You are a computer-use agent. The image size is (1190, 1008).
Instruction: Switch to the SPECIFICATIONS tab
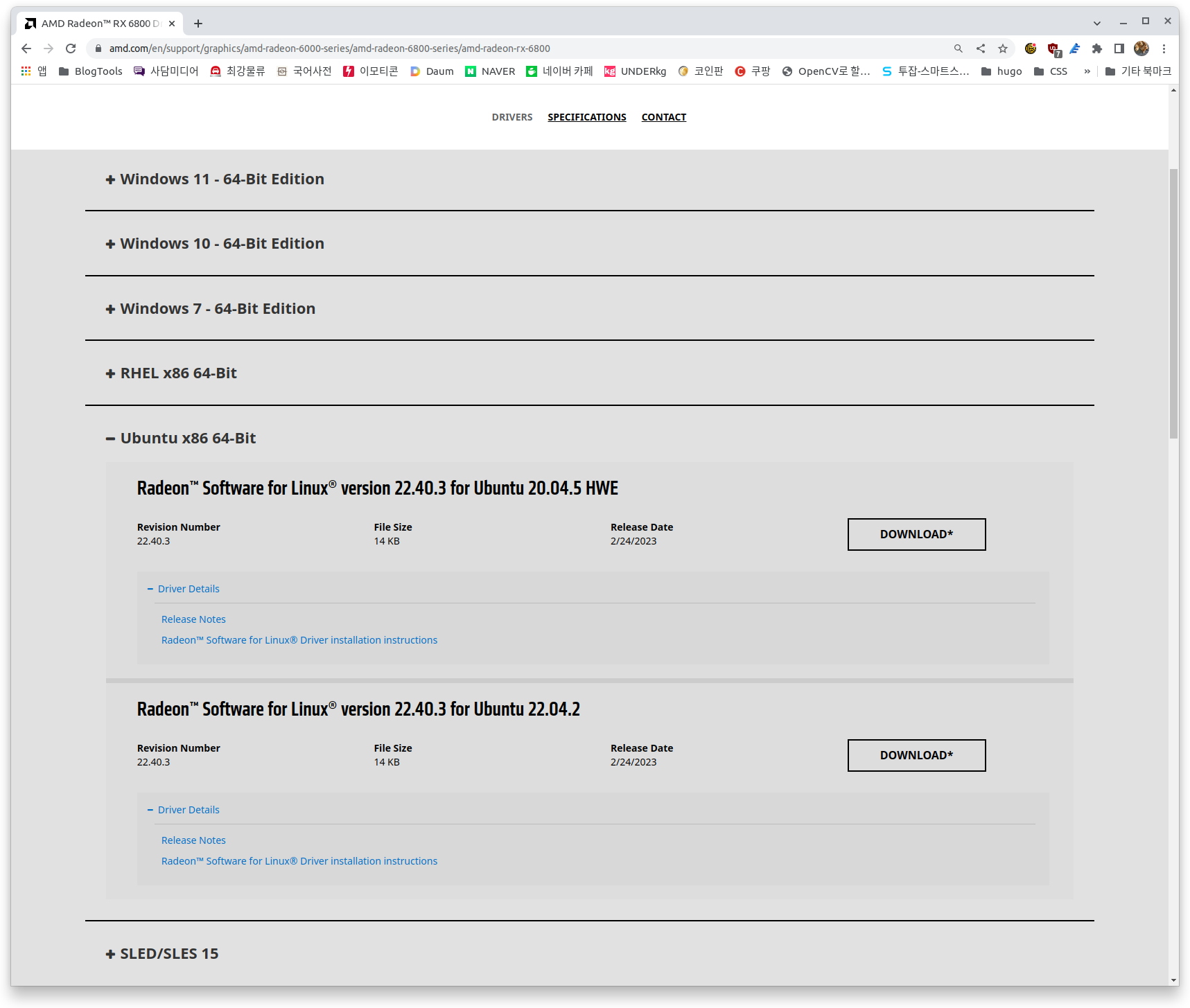(x=586, y=117)
